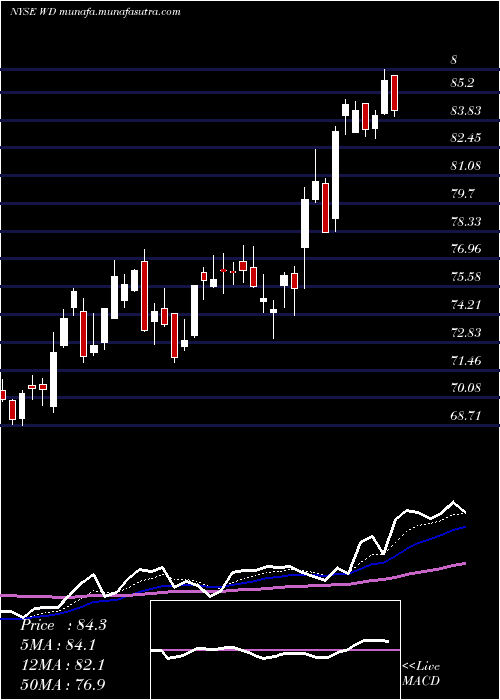
Task: Click the last red candlestick at the chart top
Action: click(x=394, y=93)
